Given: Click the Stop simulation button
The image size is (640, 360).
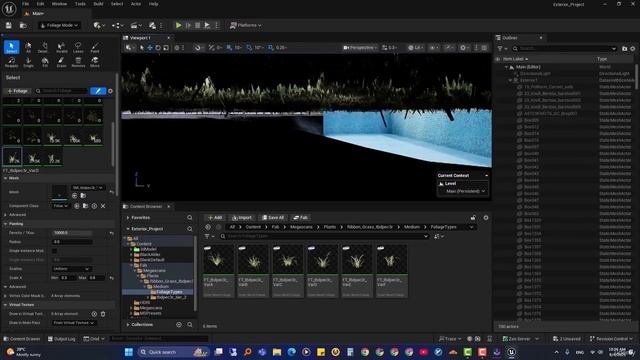Looking at the screenshot, I should point(198,25).
